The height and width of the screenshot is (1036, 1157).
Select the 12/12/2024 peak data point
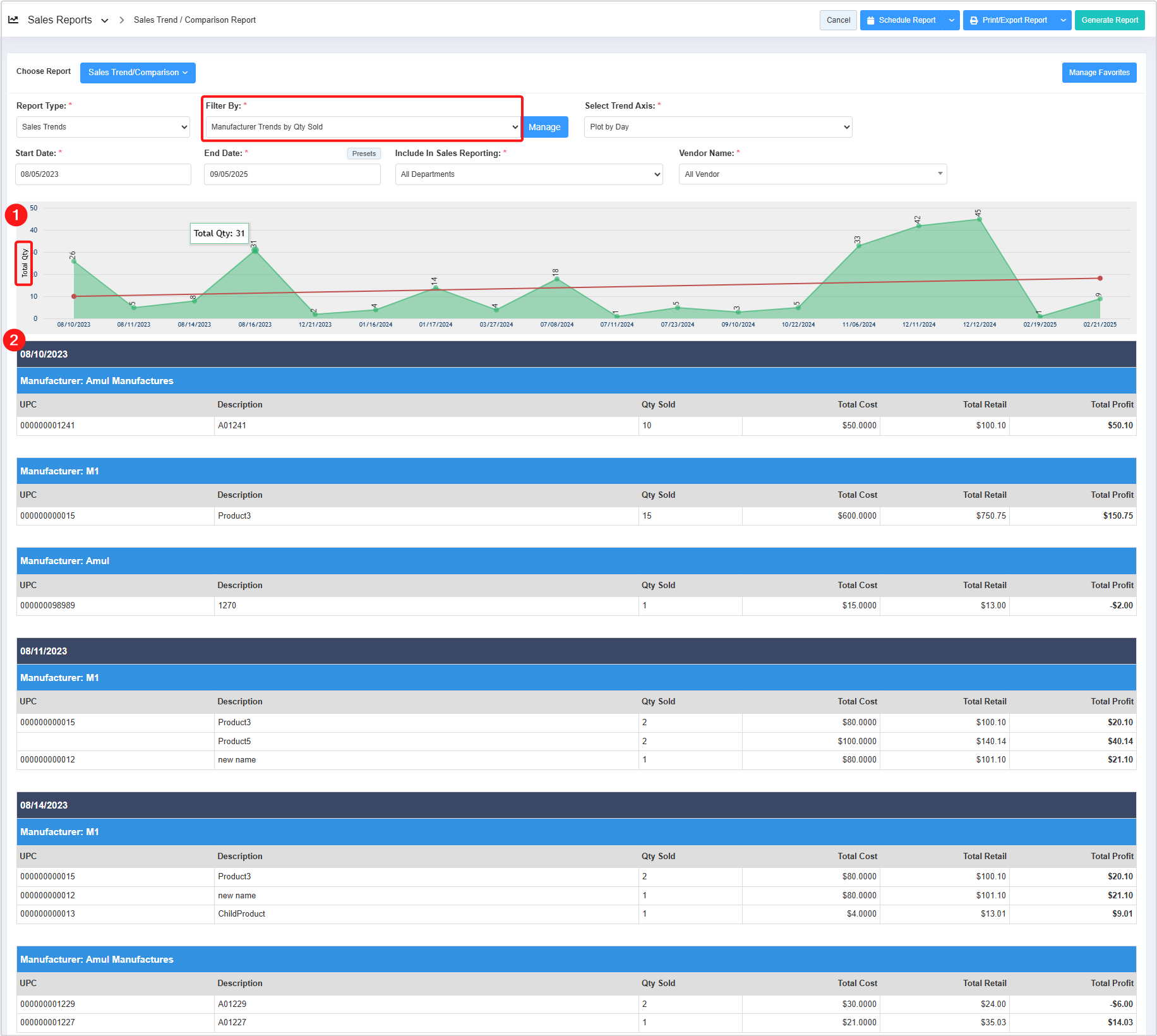tap(979, 219)
